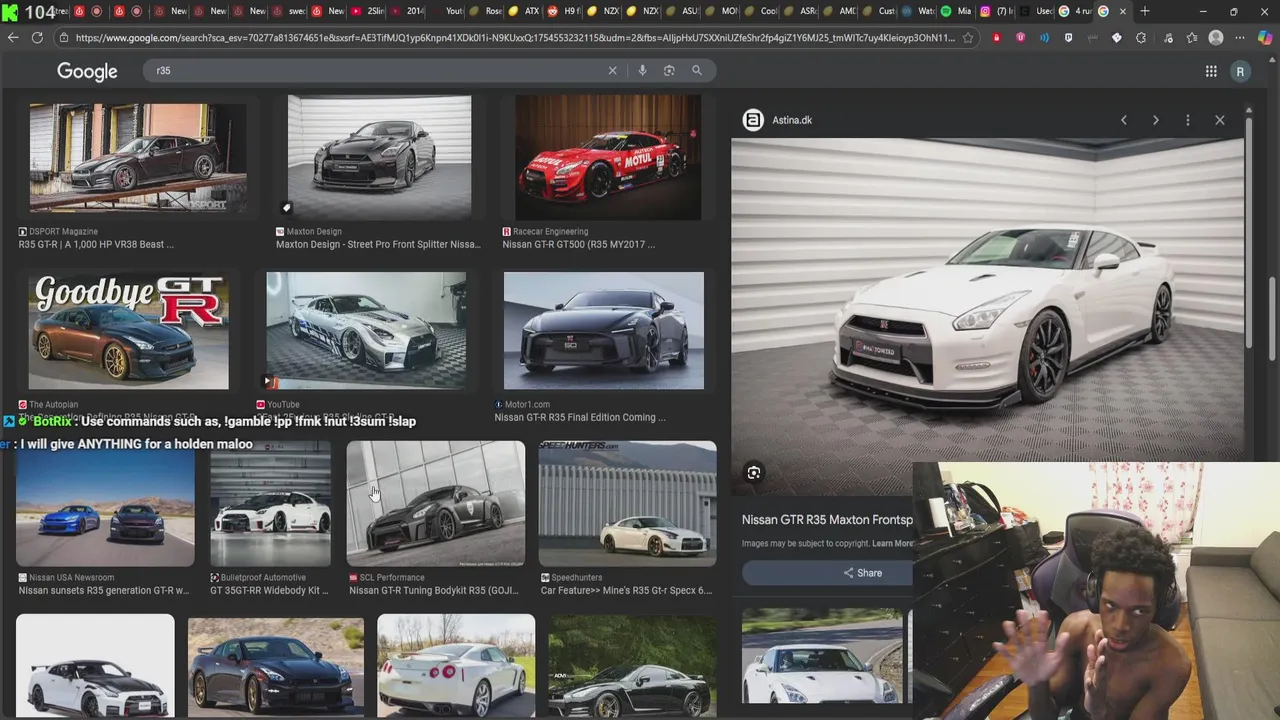The height and width of the screenshot is (720, 1280).
Task: Bookmark this page with the star icon
Action: [x=968, y=37]
